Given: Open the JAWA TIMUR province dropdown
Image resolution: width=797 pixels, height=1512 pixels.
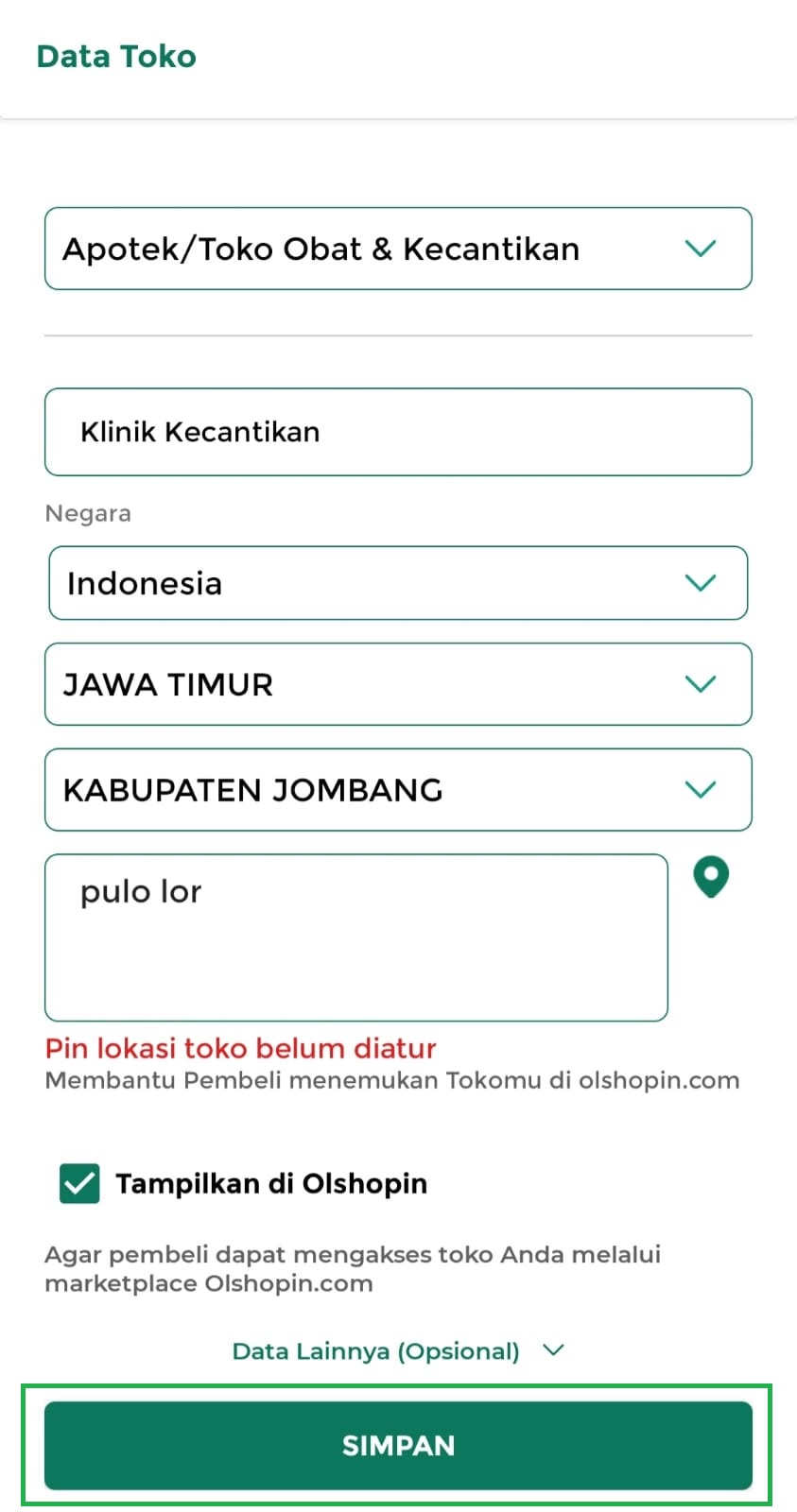Looking at the screenshot, I should coord(378,684).
